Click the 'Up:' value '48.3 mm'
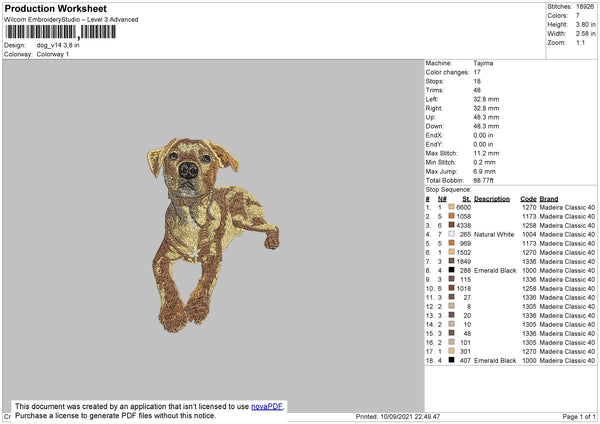This screenshot has width=600, height=424. (486, 117)
